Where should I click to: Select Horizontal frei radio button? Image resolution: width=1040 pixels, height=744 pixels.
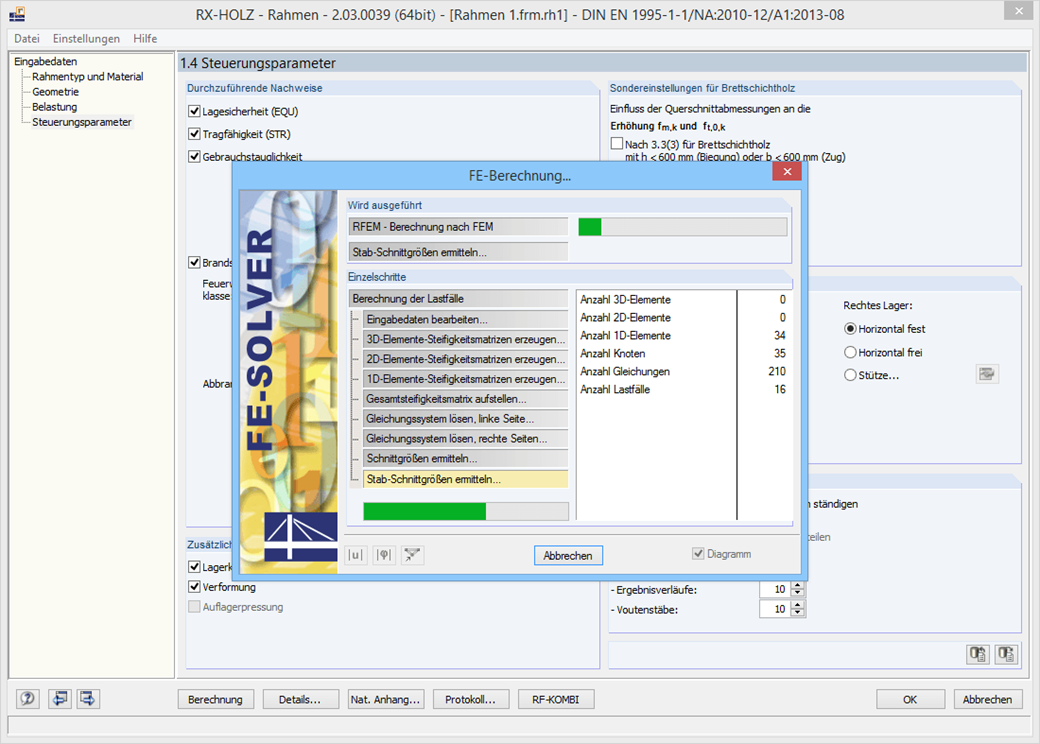coord(850,352)
